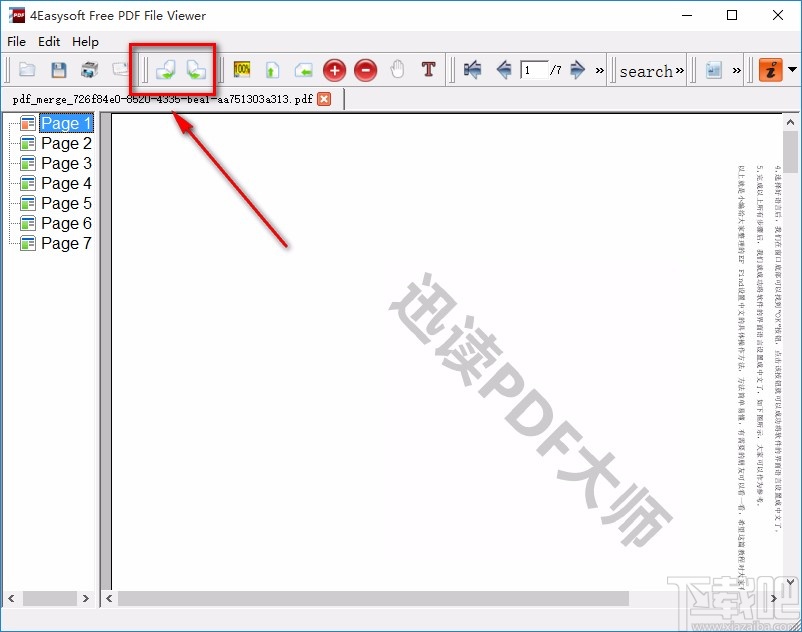Expand the hidden toolbar items chevron near page navigation
The width and height of the screenshot is (802, 632).
pyautogui.click(x=600, y=70)
